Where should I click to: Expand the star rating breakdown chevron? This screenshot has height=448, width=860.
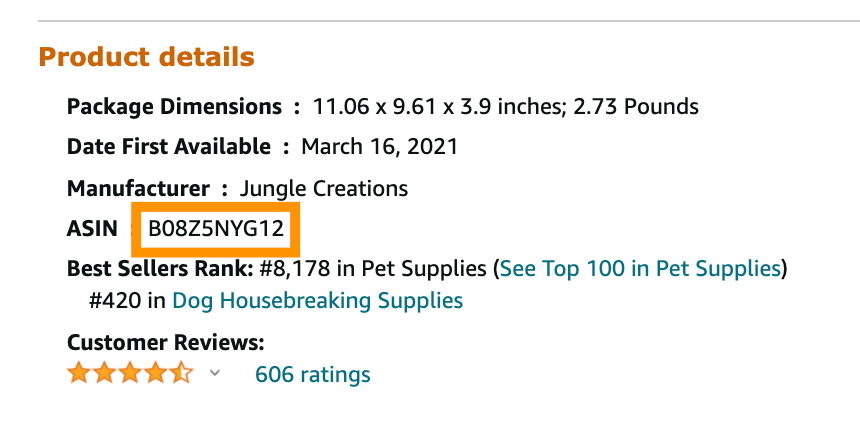[x=215, y=373]
